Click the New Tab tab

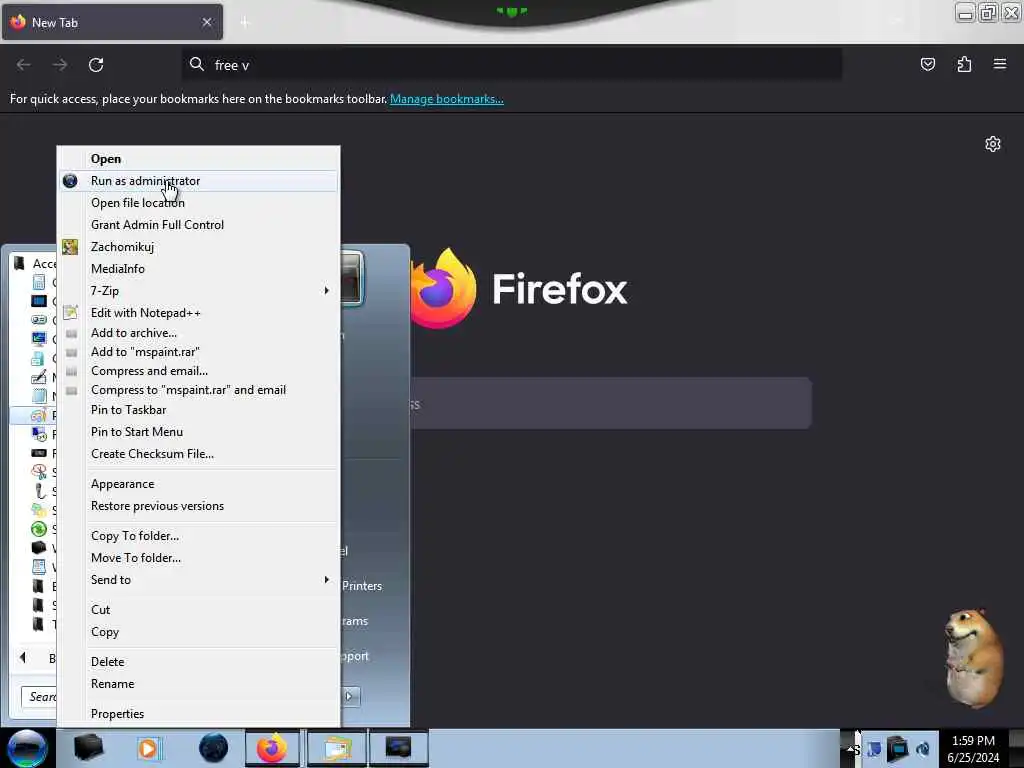[x=112, y=22]
